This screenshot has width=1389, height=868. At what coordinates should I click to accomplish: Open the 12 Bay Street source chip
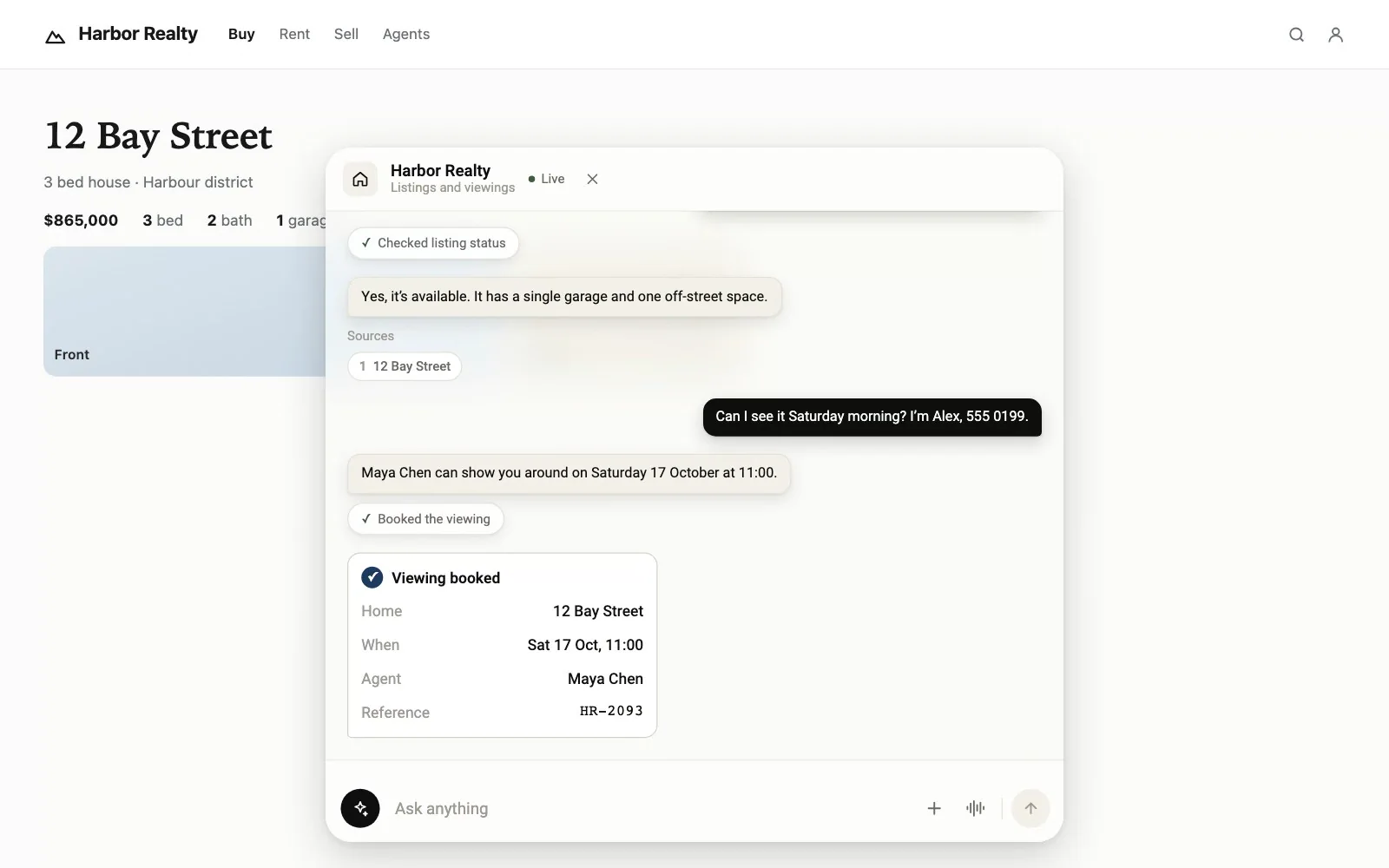point(405,366)
